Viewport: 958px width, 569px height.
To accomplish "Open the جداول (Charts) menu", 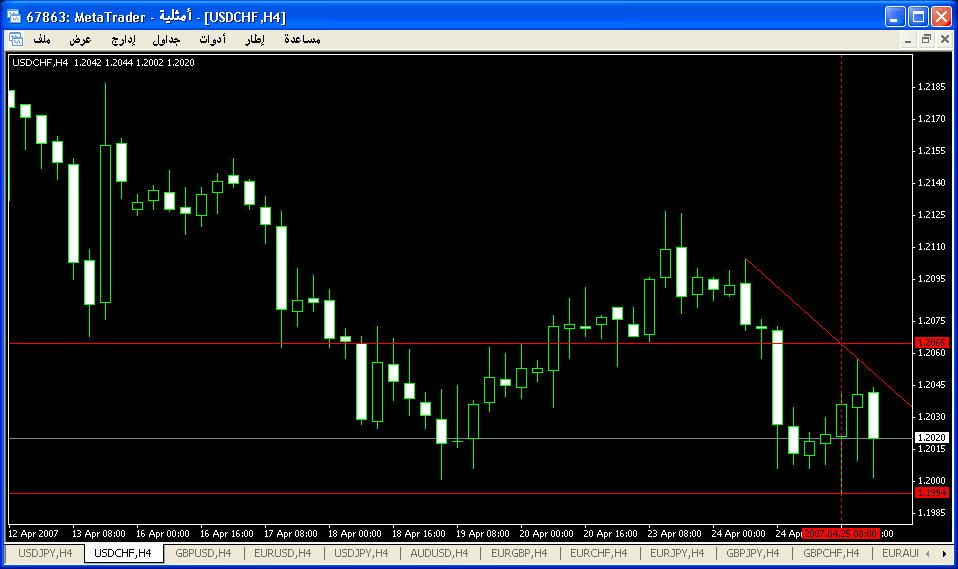I will click(166, 40).
